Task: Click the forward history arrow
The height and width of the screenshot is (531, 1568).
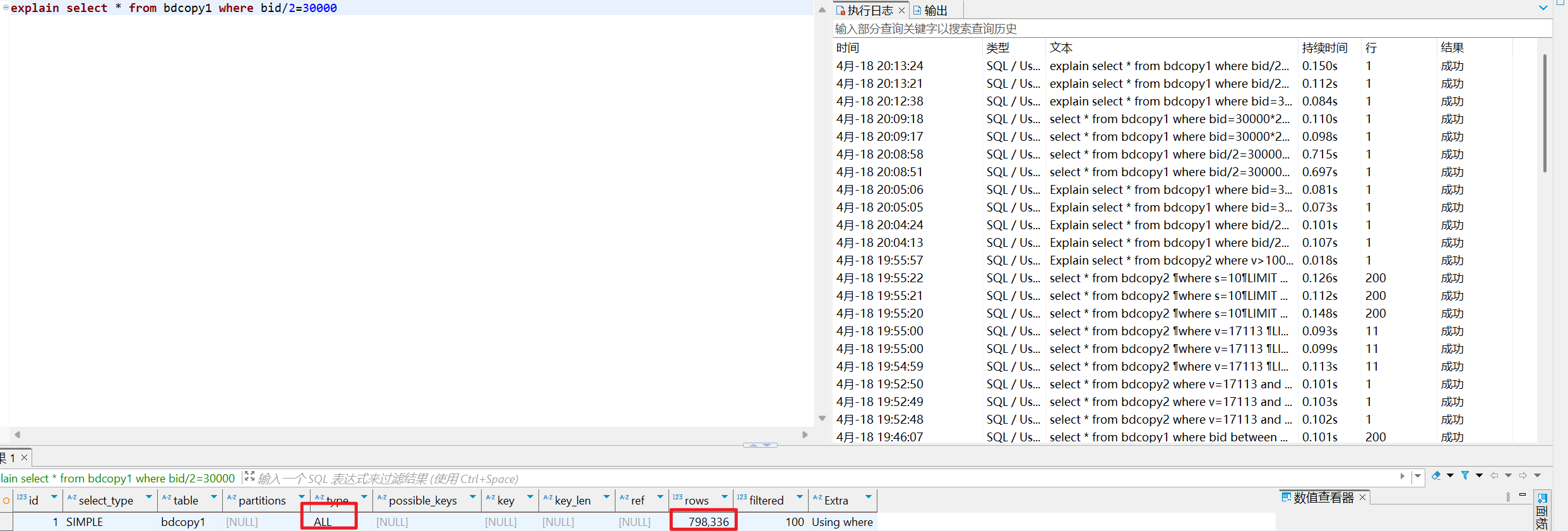Action: (x=1523, y=475)
